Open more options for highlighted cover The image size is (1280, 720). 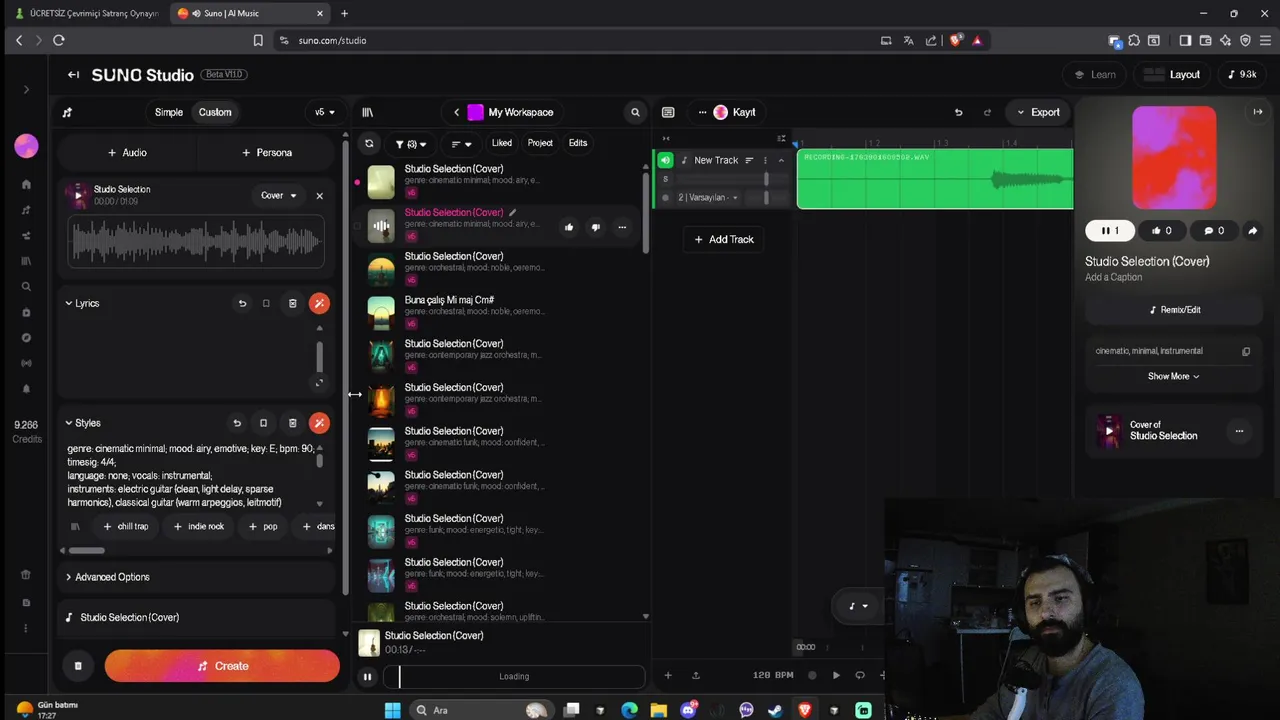(622, 227)
